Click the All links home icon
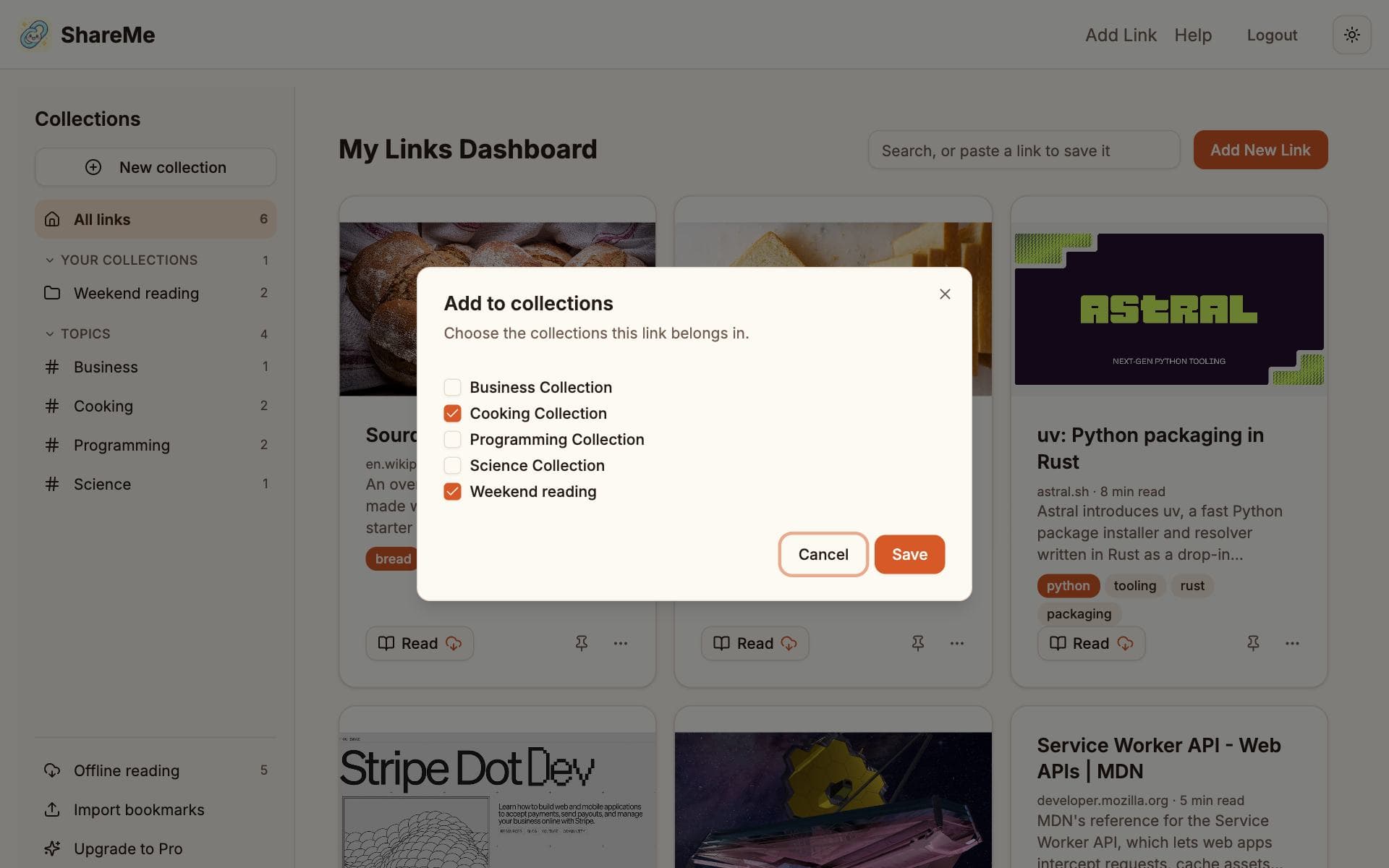1389x868 pixels. 52,219
